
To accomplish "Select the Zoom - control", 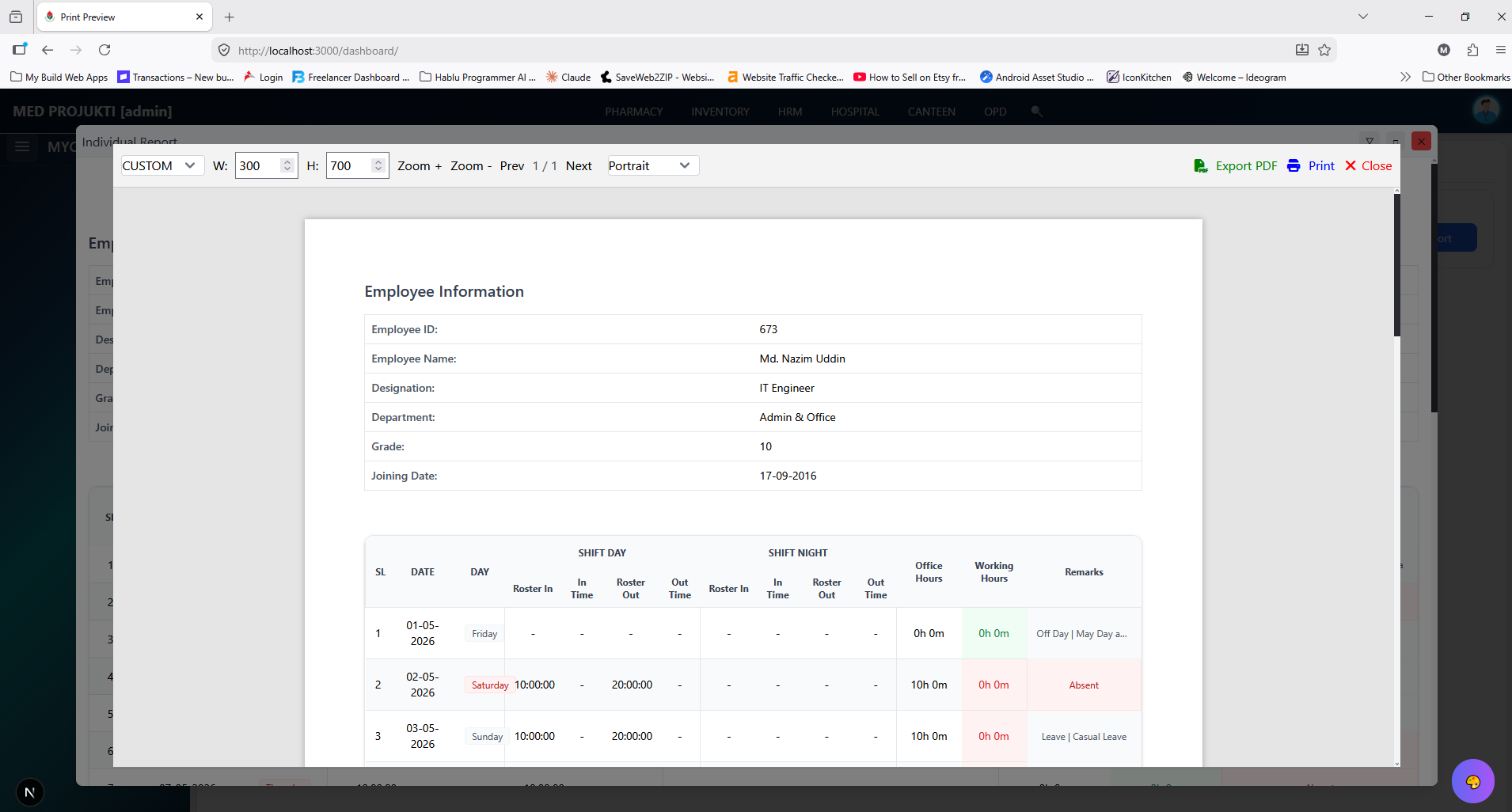I will click(471, 166).
